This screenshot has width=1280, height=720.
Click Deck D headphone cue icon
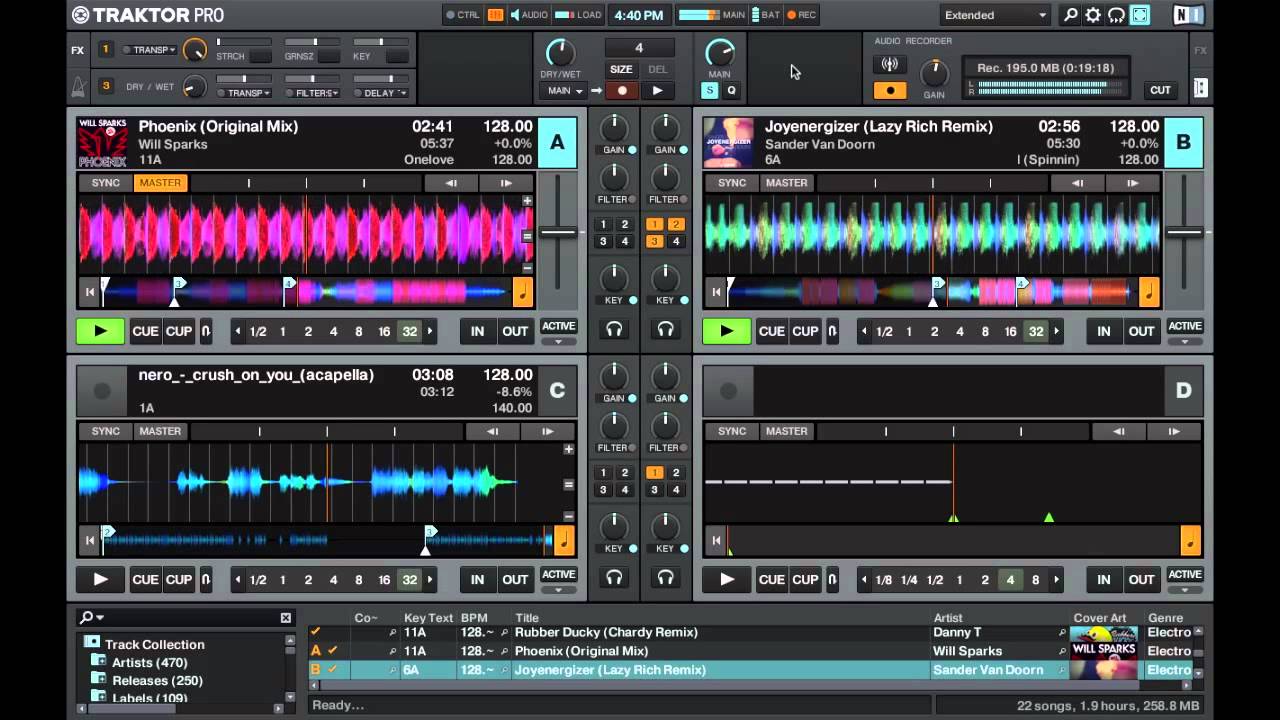coord(665,577)
